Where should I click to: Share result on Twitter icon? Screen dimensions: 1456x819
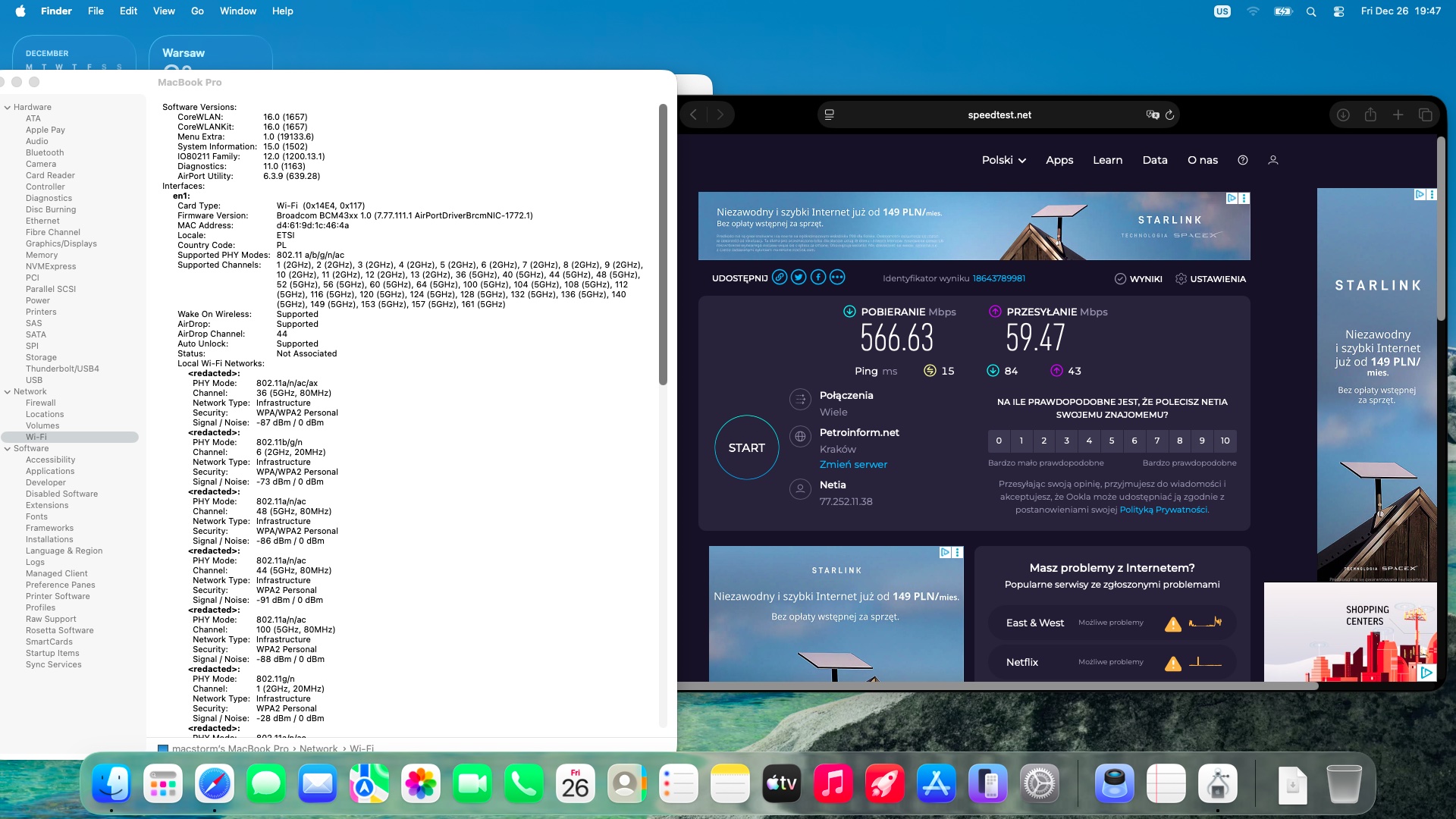click(x=799, y=278)
